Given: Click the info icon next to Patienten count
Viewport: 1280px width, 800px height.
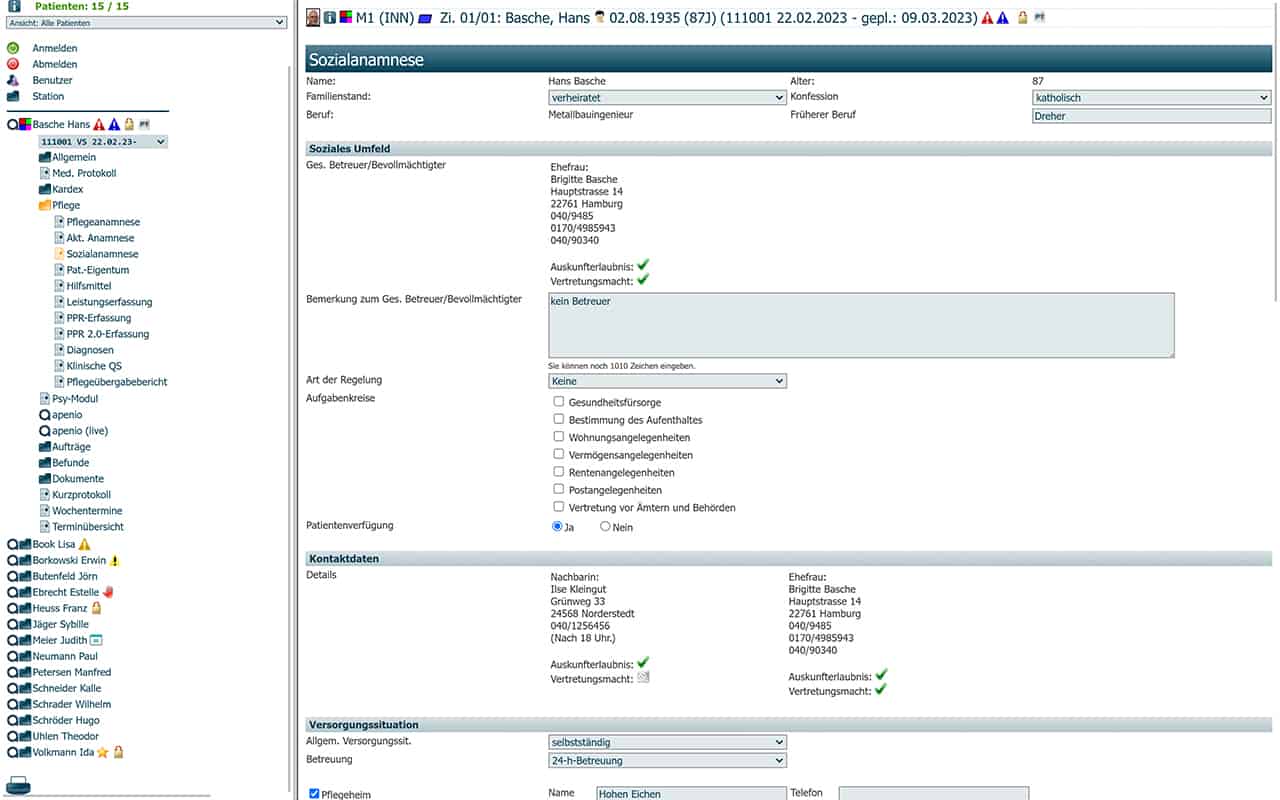Looking at the screenshot, I should click(x=13, y=6).
